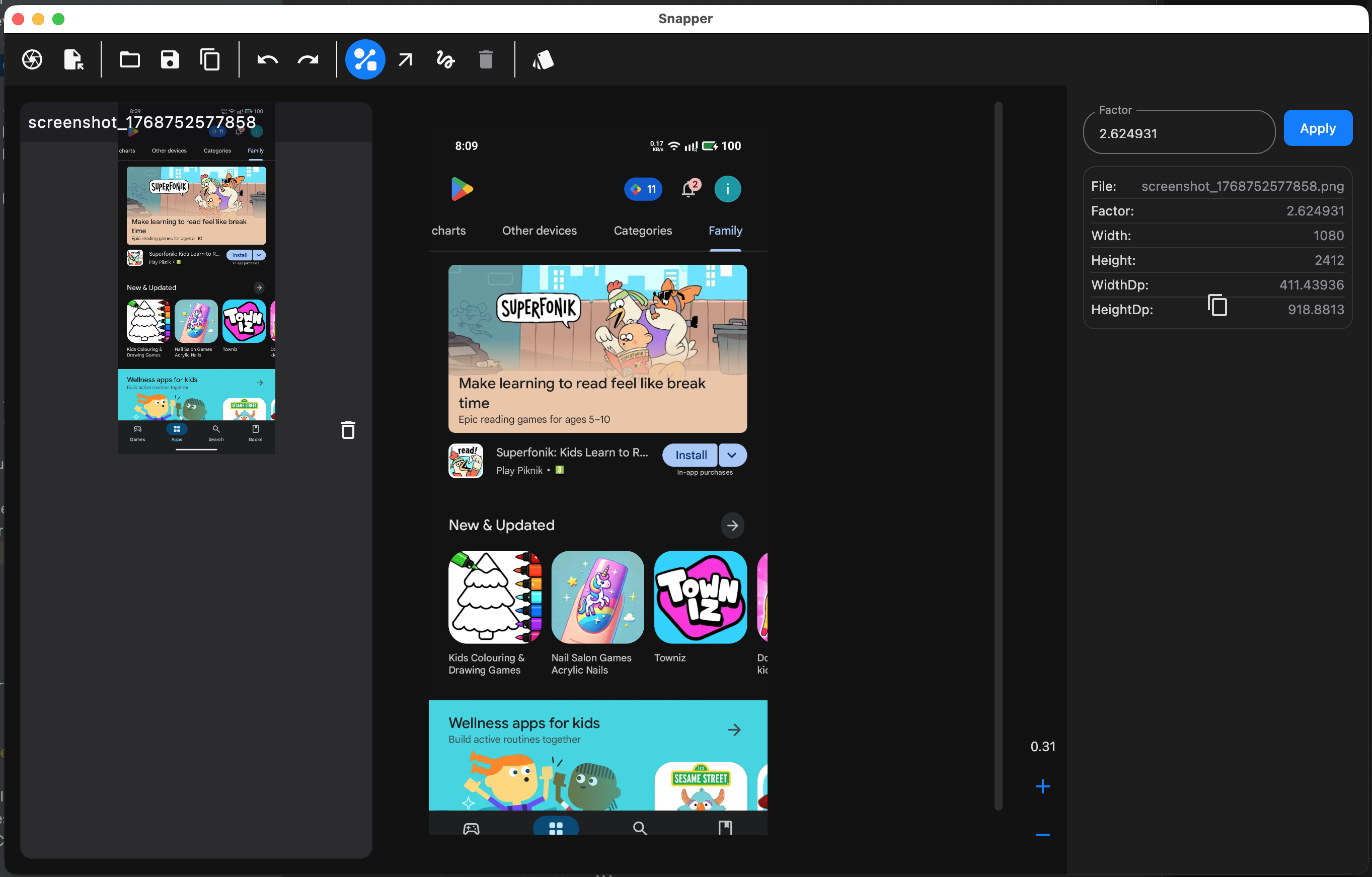Click the file-select document icon in toolbar
Screen dimensions: 1372x877
[73, 59]
